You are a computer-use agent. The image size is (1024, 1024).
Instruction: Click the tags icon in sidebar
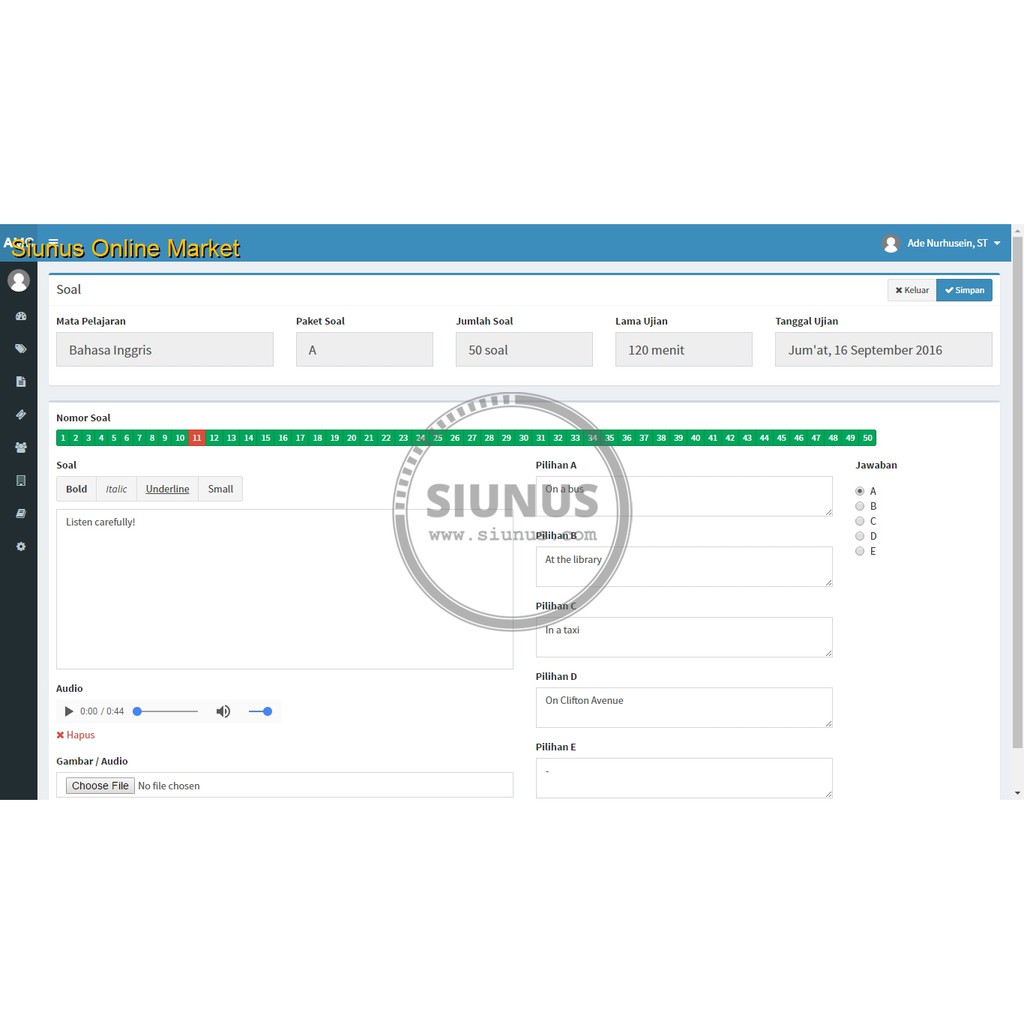tap(21, 349)
